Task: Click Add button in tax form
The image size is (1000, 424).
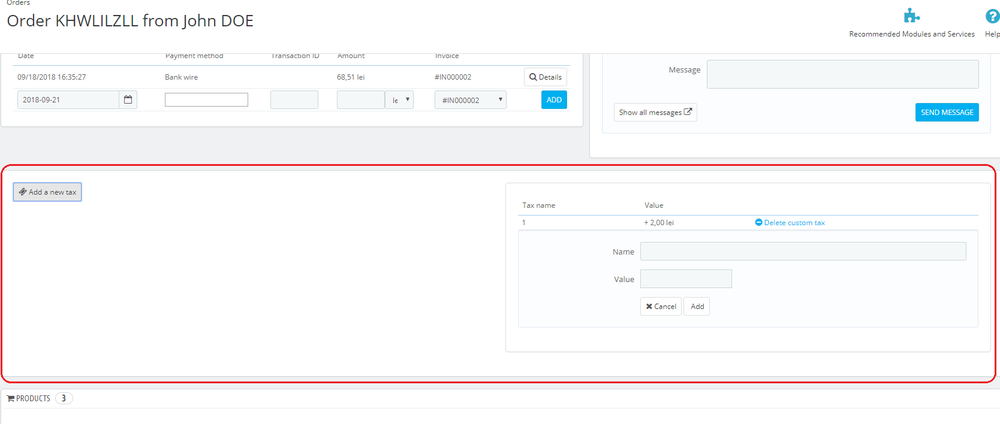Action: click(x=697, y=307)
